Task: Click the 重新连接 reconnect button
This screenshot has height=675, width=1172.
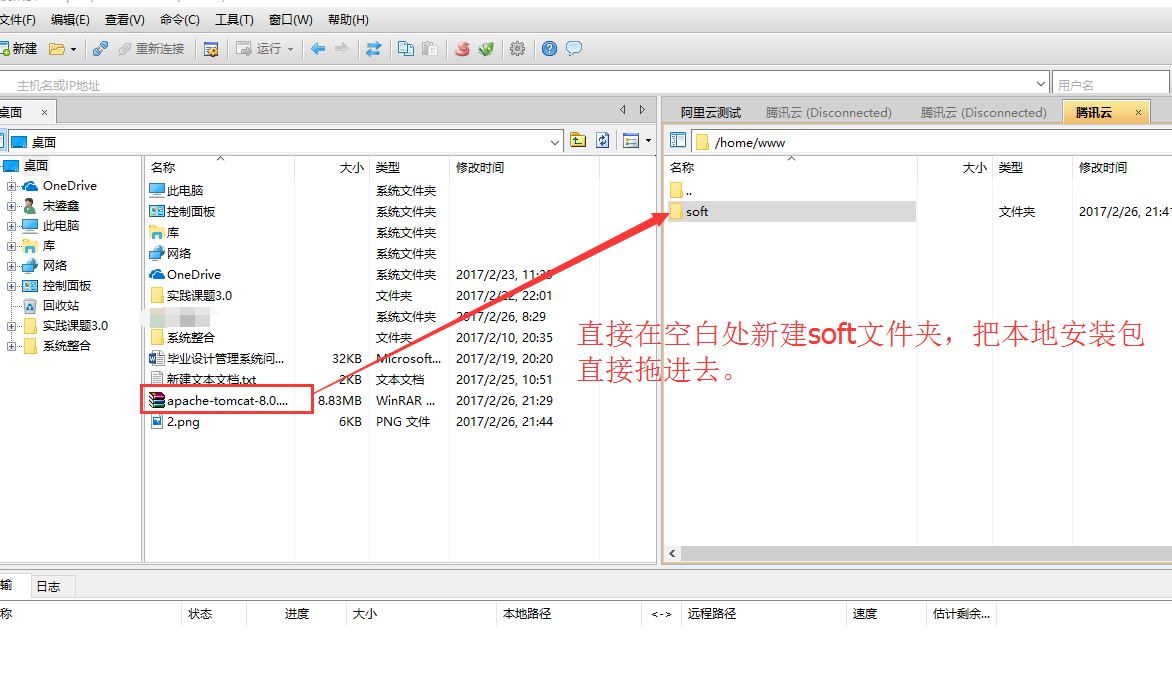Action: pos(152,49)
